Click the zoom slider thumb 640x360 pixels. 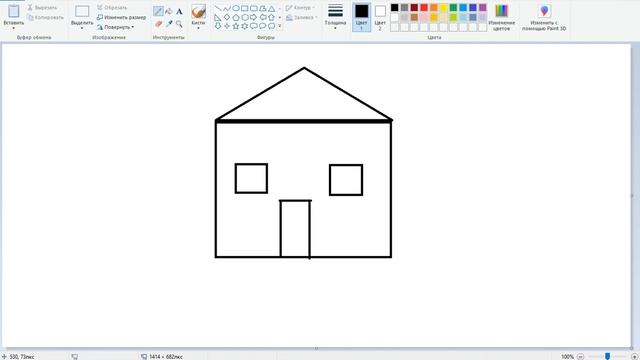[x=607, y=356]
